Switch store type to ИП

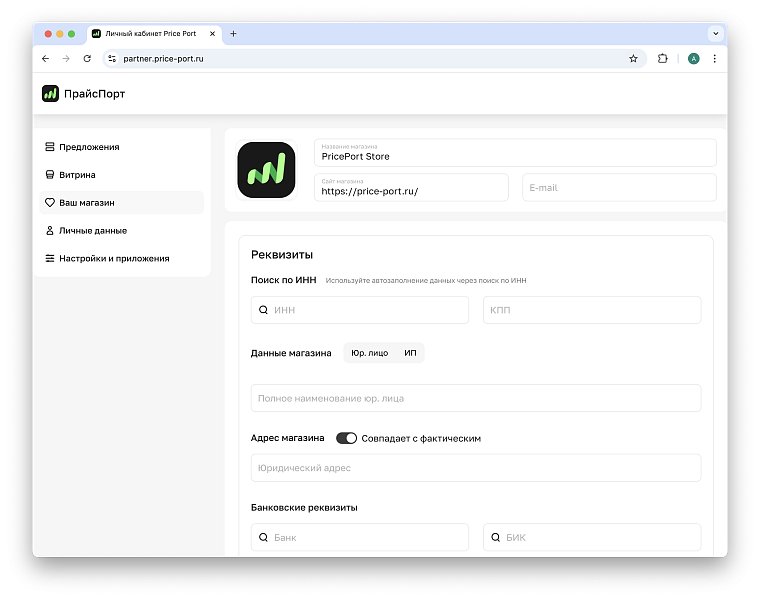coord(410,353)
